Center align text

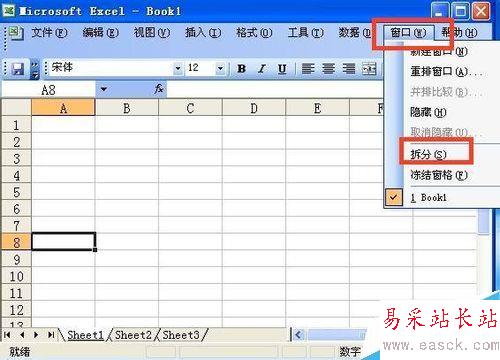pyautogui.click(x=328, y=69)
